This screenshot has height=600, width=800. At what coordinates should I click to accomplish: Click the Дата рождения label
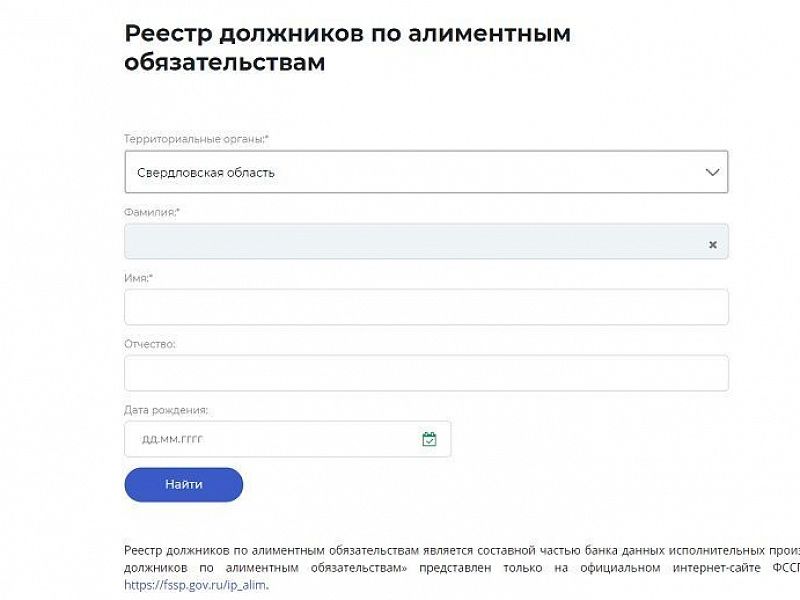(x=166, y=410)
